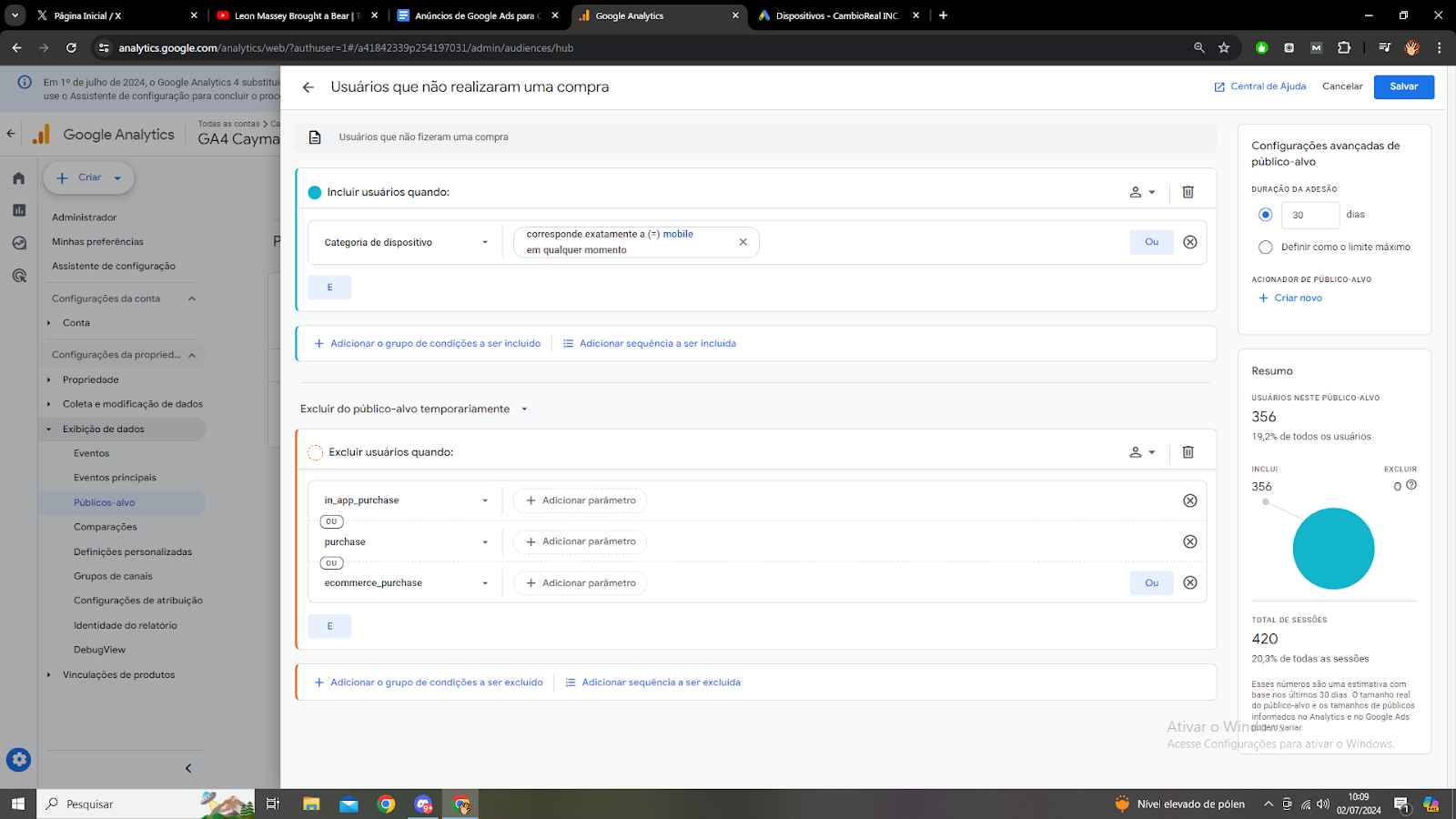
Task: Click the membership duration days input field
Action: click(1309, 215)
